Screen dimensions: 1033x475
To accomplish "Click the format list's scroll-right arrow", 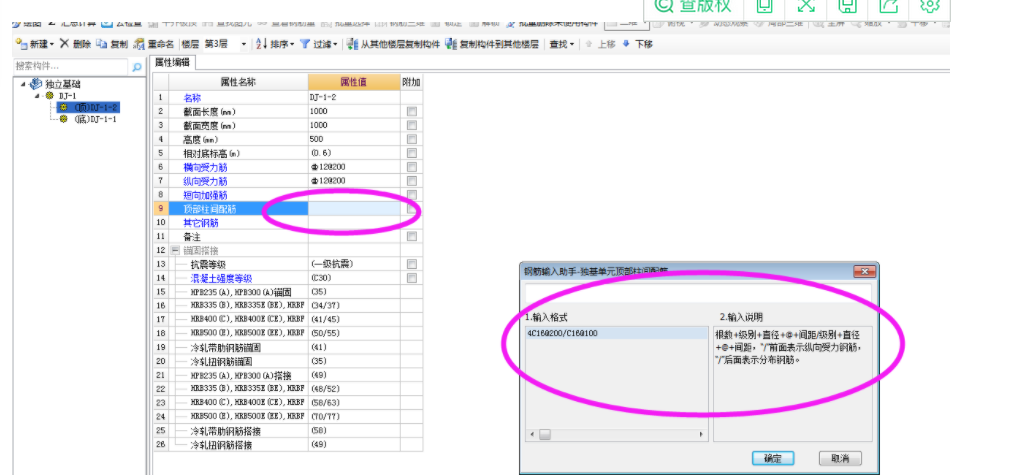I will (x=702, y=435).
